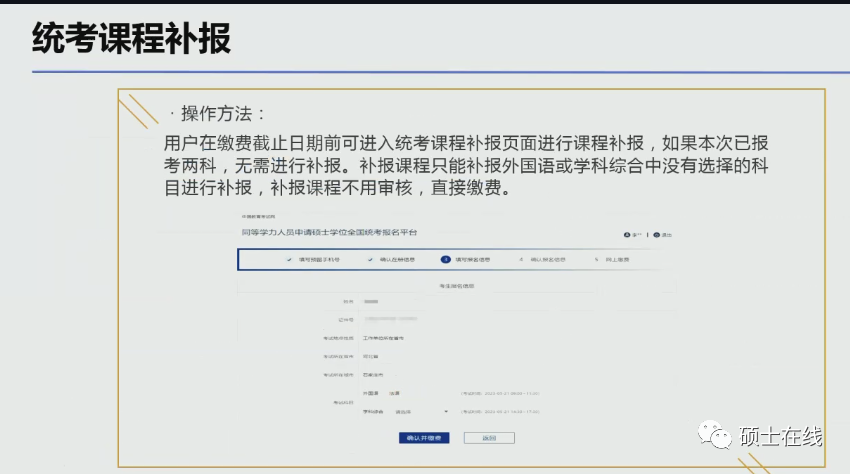
Task: Select the blue step 3 circle icon
Action: 445,259
